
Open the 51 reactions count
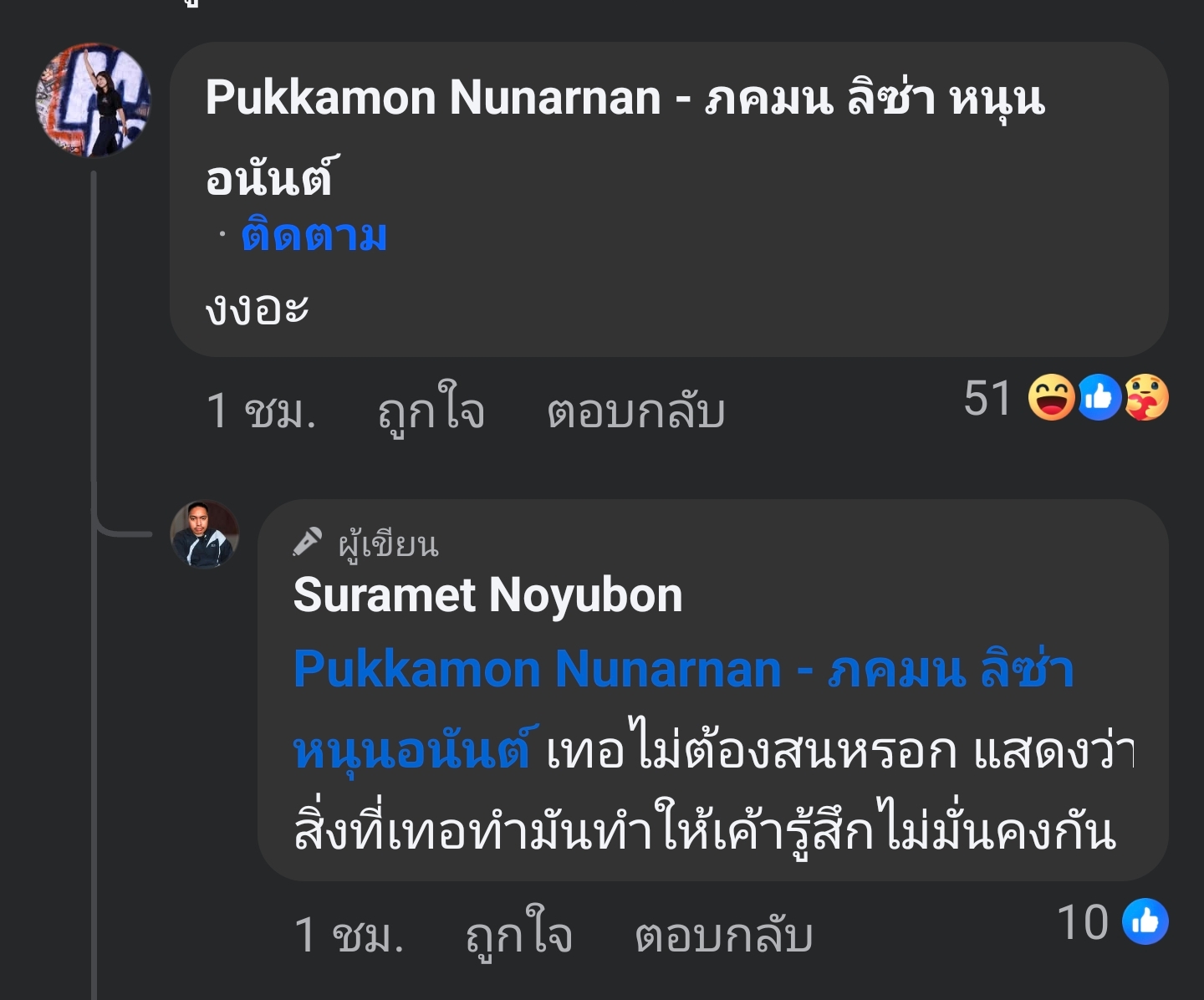click(x=987, y=398)
